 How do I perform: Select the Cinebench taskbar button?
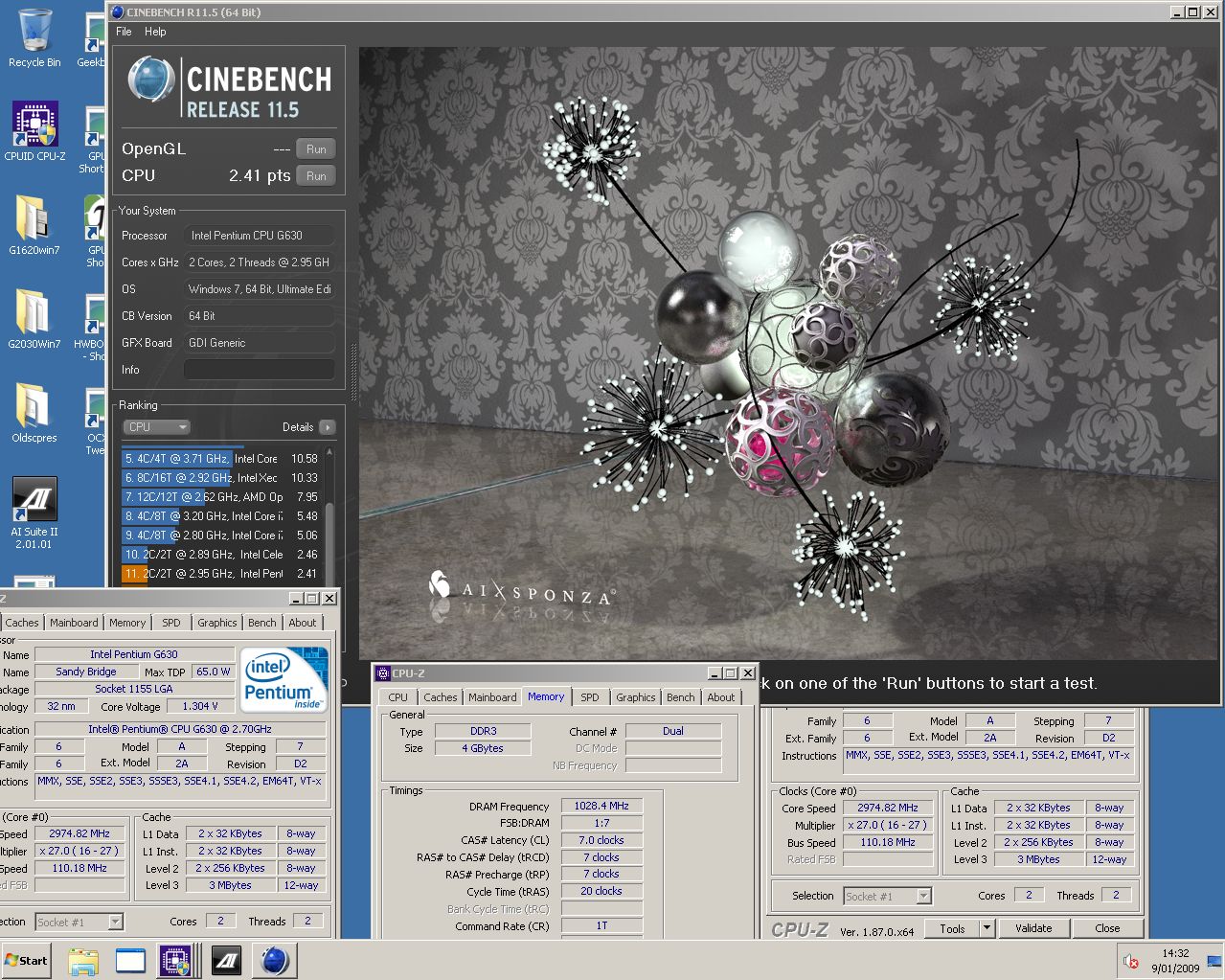point(274,960)
